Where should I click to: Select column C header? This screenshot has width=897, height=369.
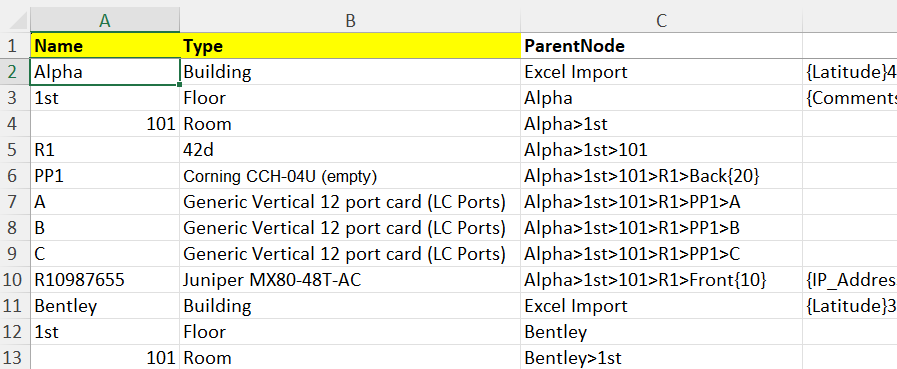tap(661, 20)
